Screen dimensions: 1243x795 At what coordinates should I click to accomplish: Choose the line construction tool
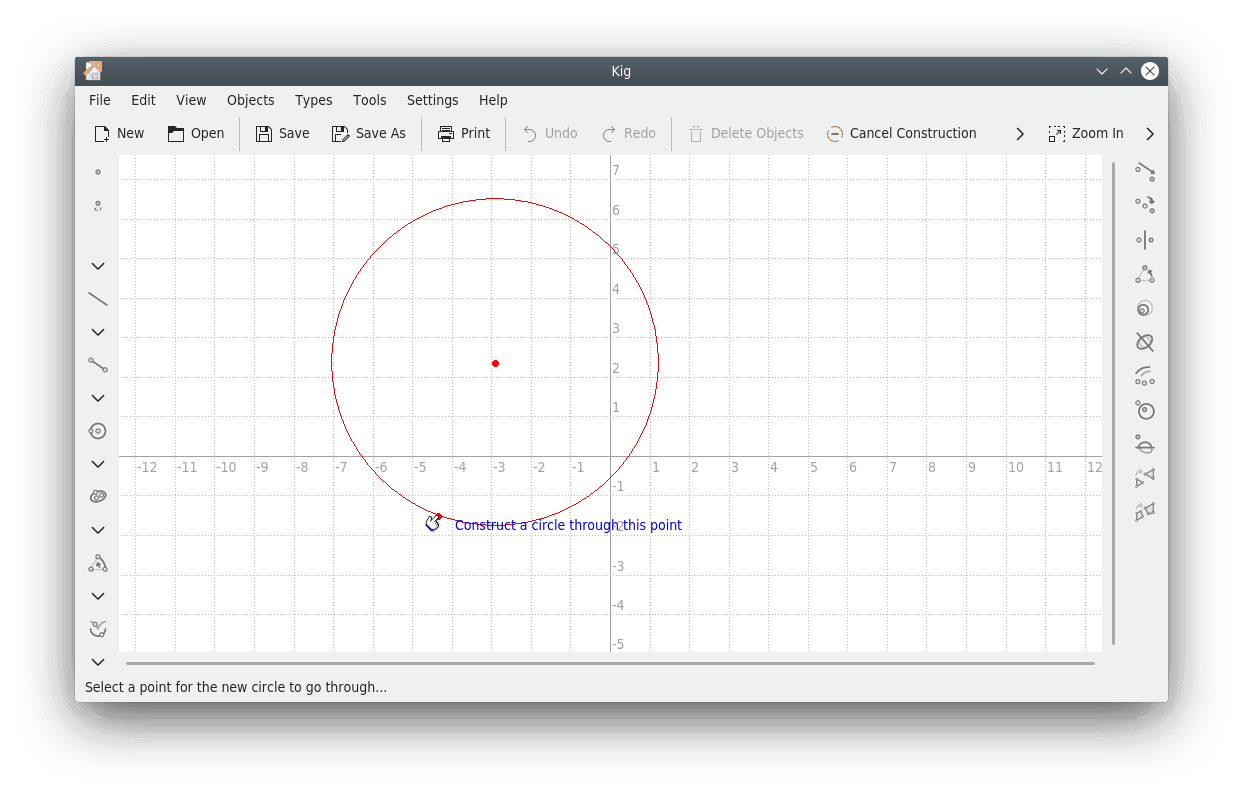click(x=98, y=298)
